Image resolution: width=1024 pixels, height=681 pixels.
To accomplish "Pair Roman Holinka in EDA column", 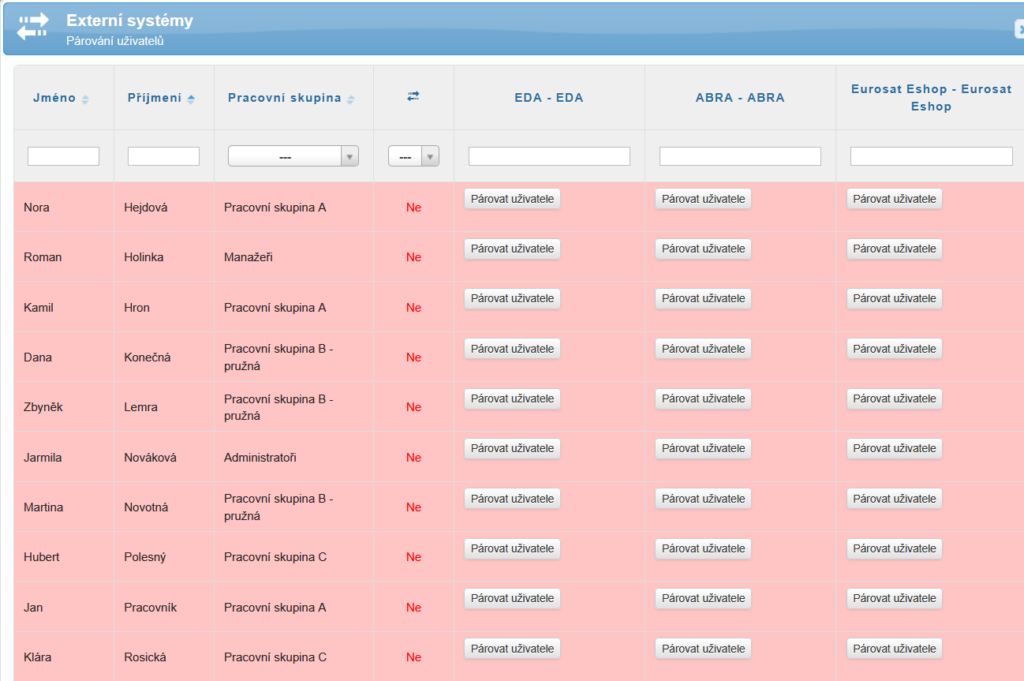I will pos(512,249).
